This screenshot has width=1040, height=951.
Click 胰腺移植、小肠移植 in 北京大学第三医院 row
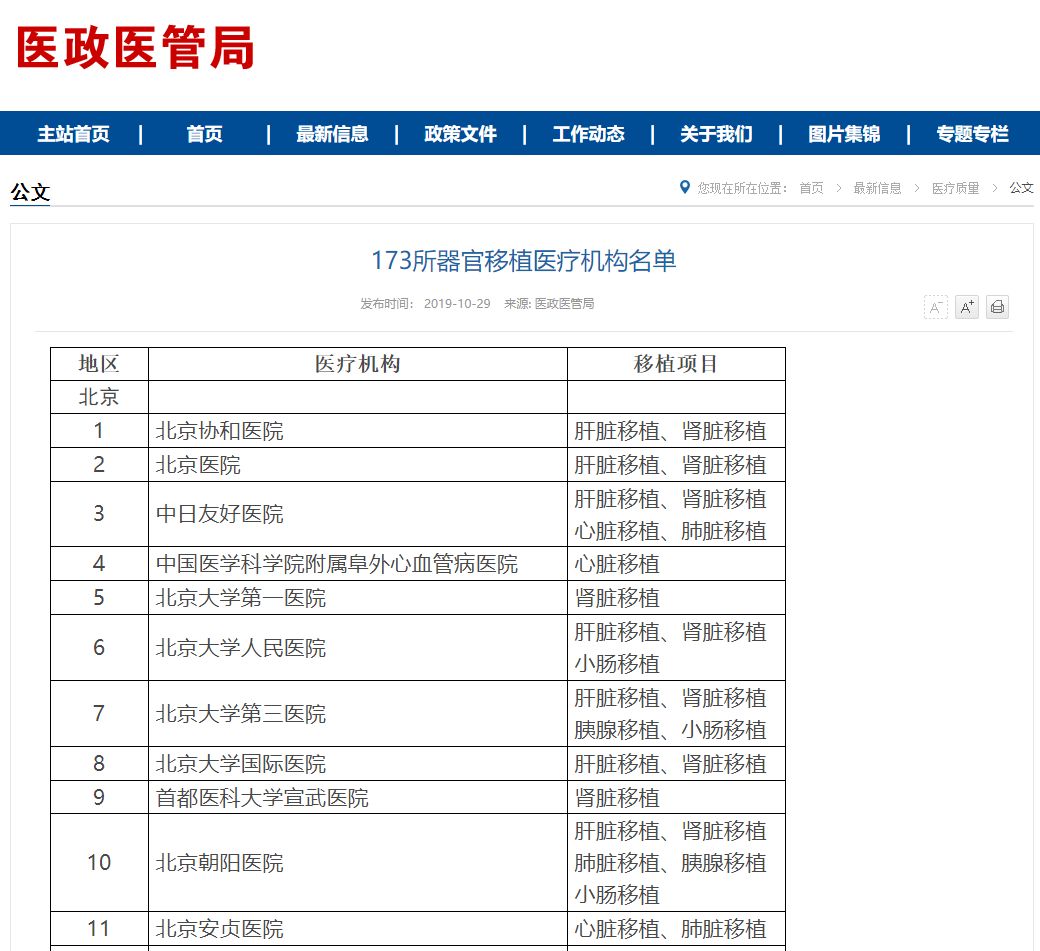[670, 729]
